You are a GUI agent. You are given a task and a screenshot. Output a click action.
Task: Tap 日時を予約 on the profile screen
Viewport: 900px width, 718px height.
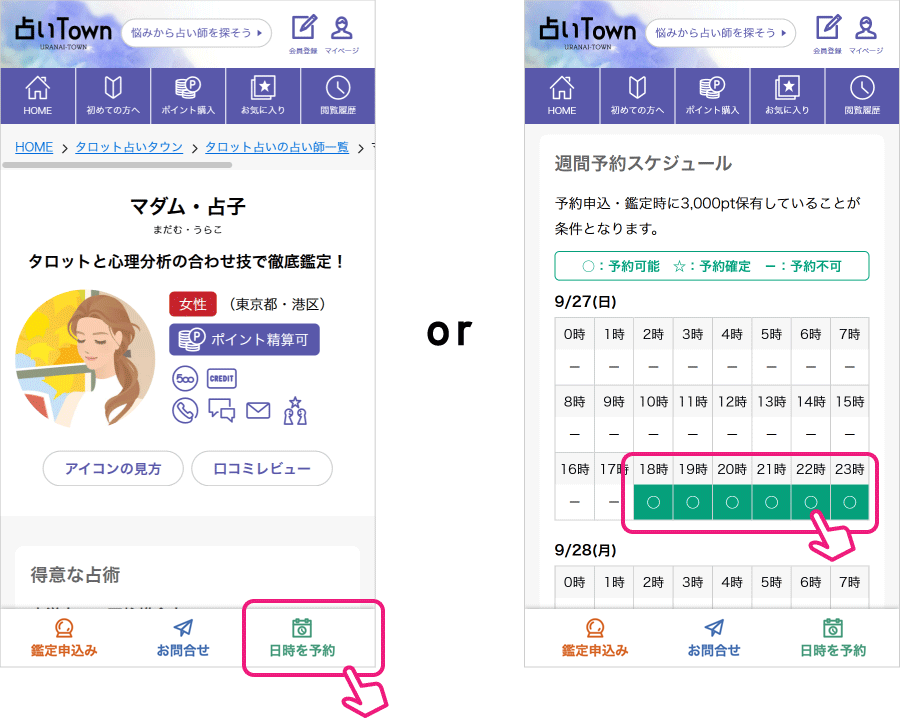(302, 637)
